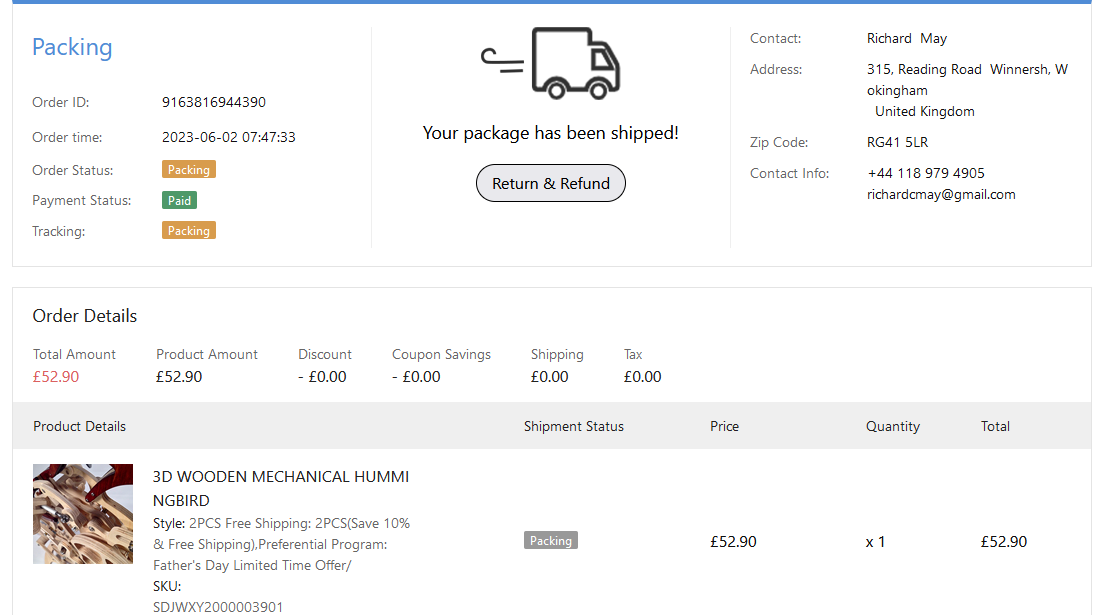Viewport: 1097px width, 615px height.
Task: Click the +44 118 979 4905 phone number
Action: point(926,173)
